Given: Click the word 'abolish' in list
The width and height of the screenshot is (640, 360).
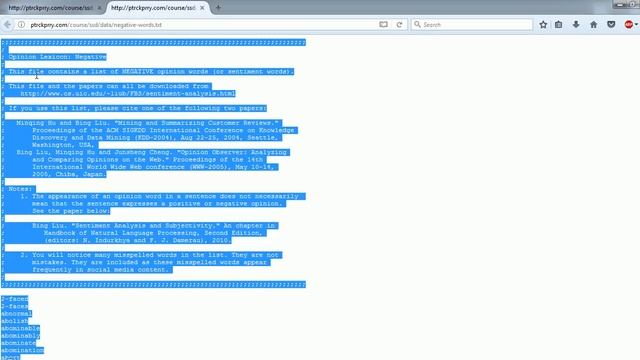Looking at the screenshot, I should tap(14, 321).
